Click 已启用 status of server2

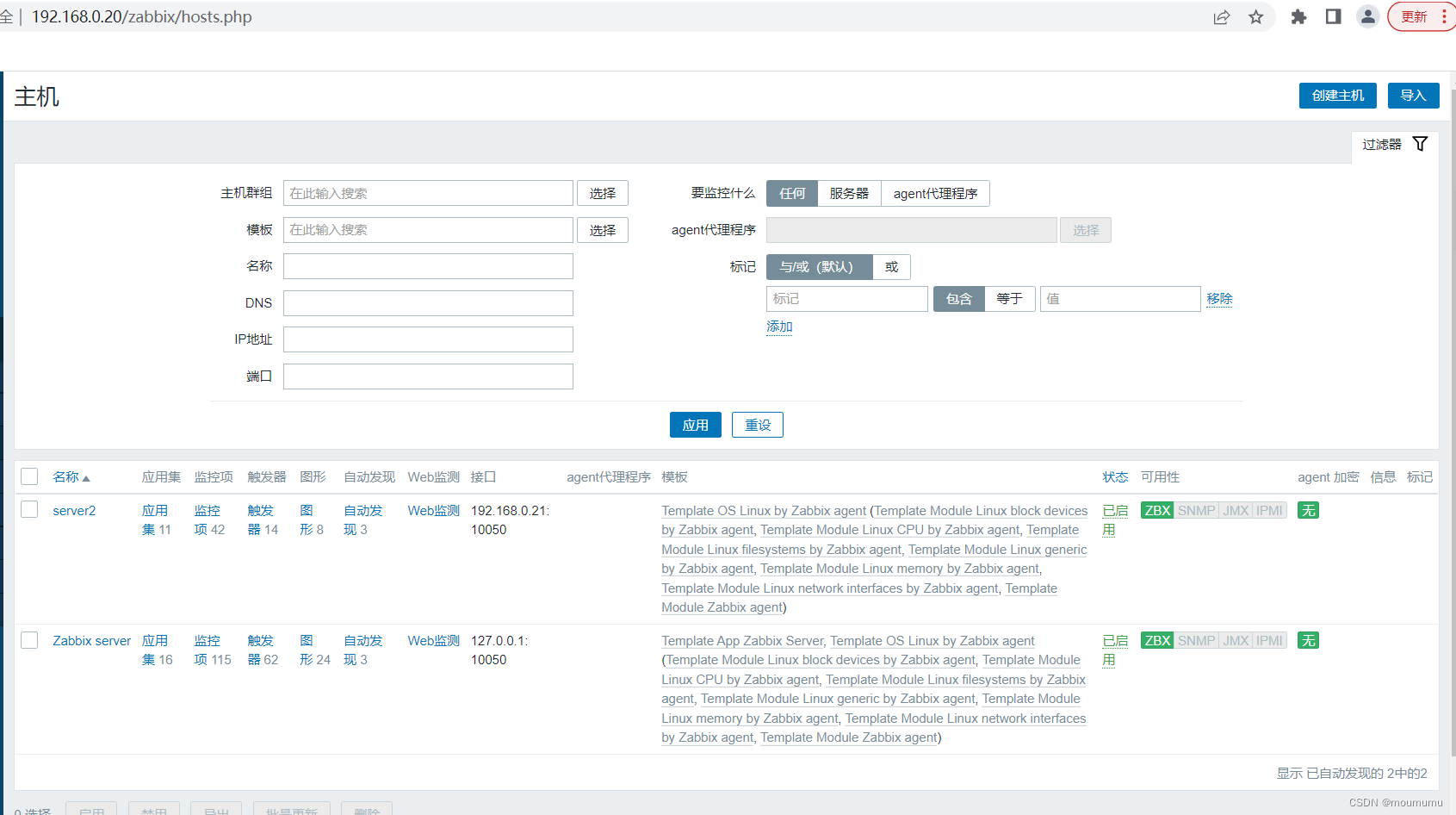click(x=1115, y=519)
